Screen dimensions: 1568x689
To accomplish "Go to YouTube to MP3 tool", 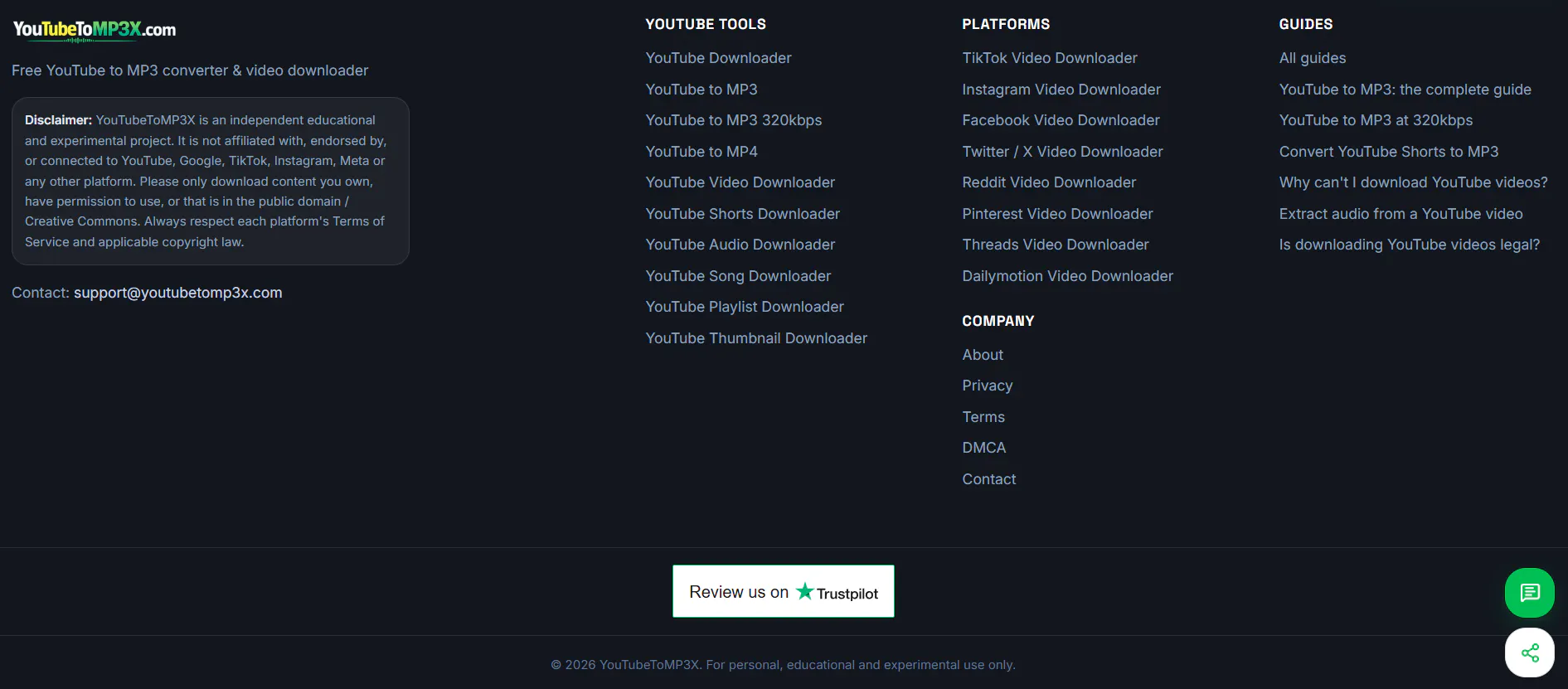I will coord(701,90).
